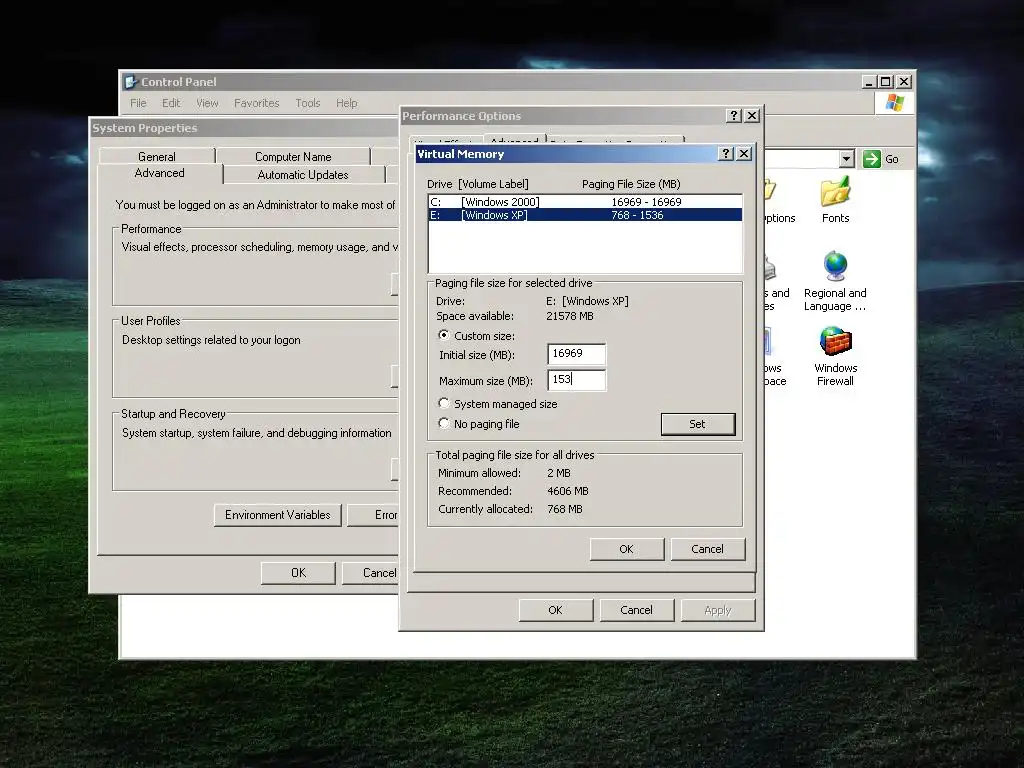Screen dimensions: 1024x768
Task: Click the Go label in Control Panel
Action: (892, 159)
